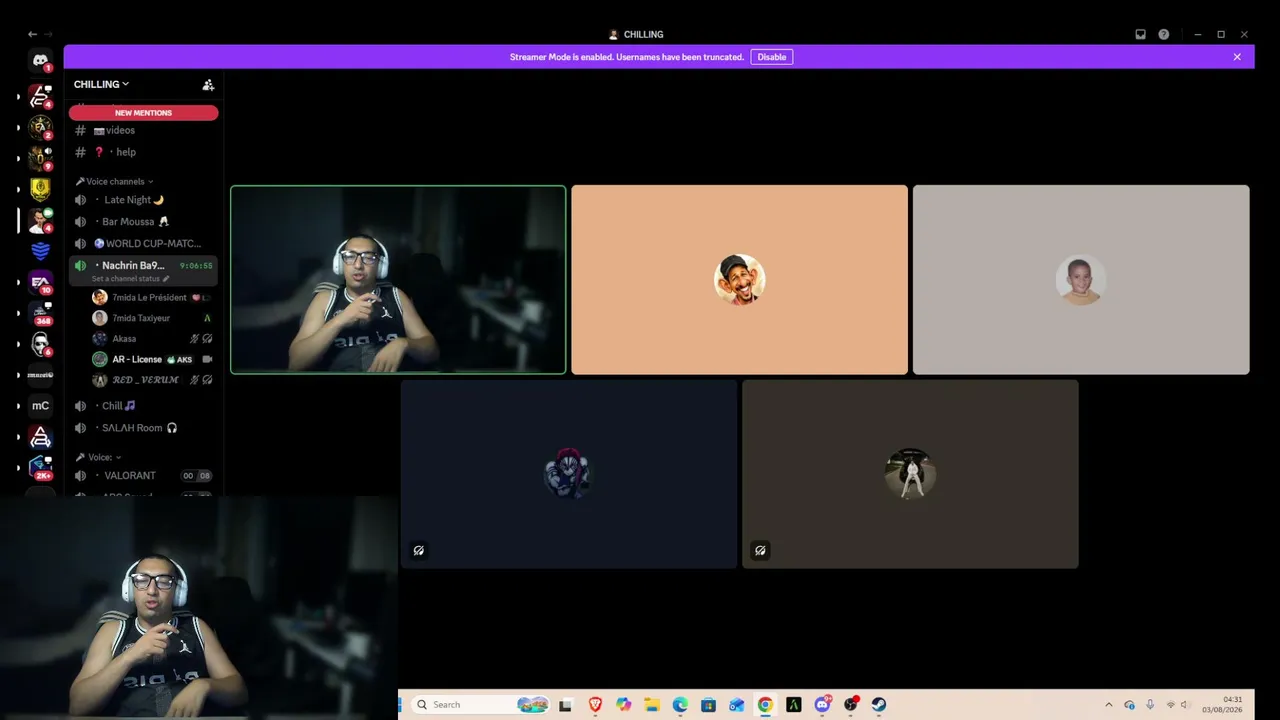Join the SALAH Room voice channel
The image size is (1280, 720).
[143, 428]
